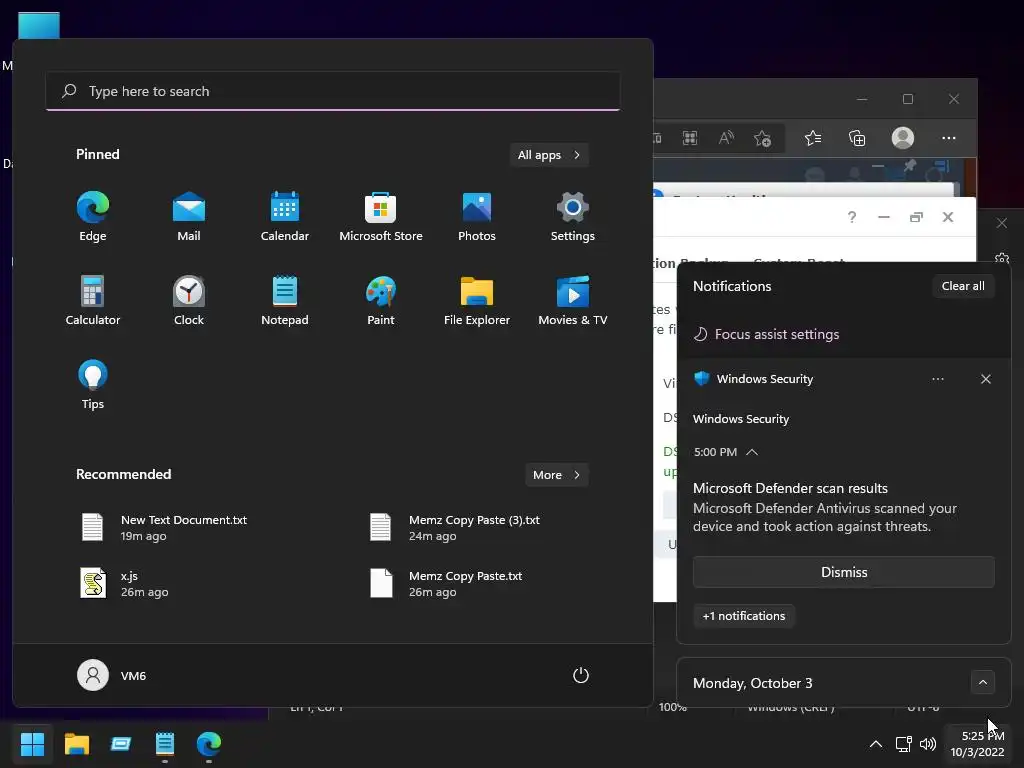
Task: Toggle Edge Read aloud icon
Action: pos(726,138)
